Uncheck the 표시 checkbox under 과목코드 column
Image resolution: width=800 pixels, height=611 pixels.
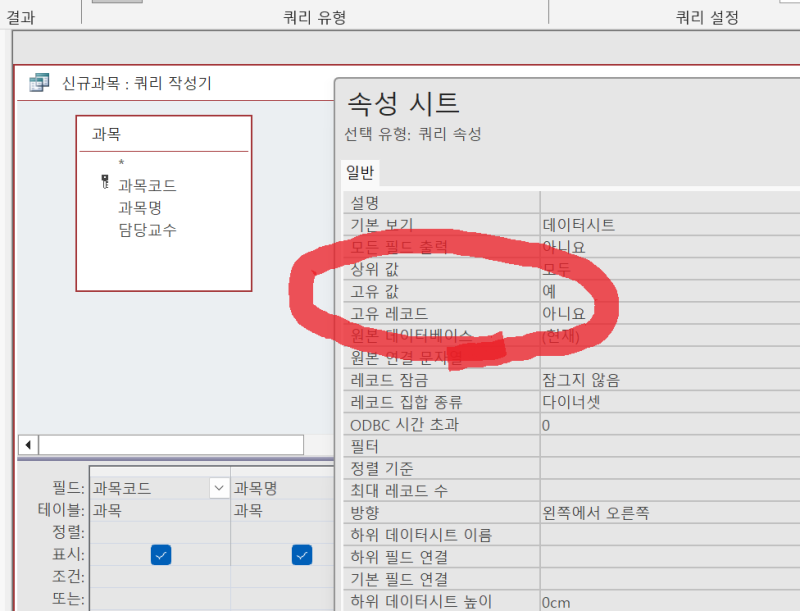[x=161, y=555]
